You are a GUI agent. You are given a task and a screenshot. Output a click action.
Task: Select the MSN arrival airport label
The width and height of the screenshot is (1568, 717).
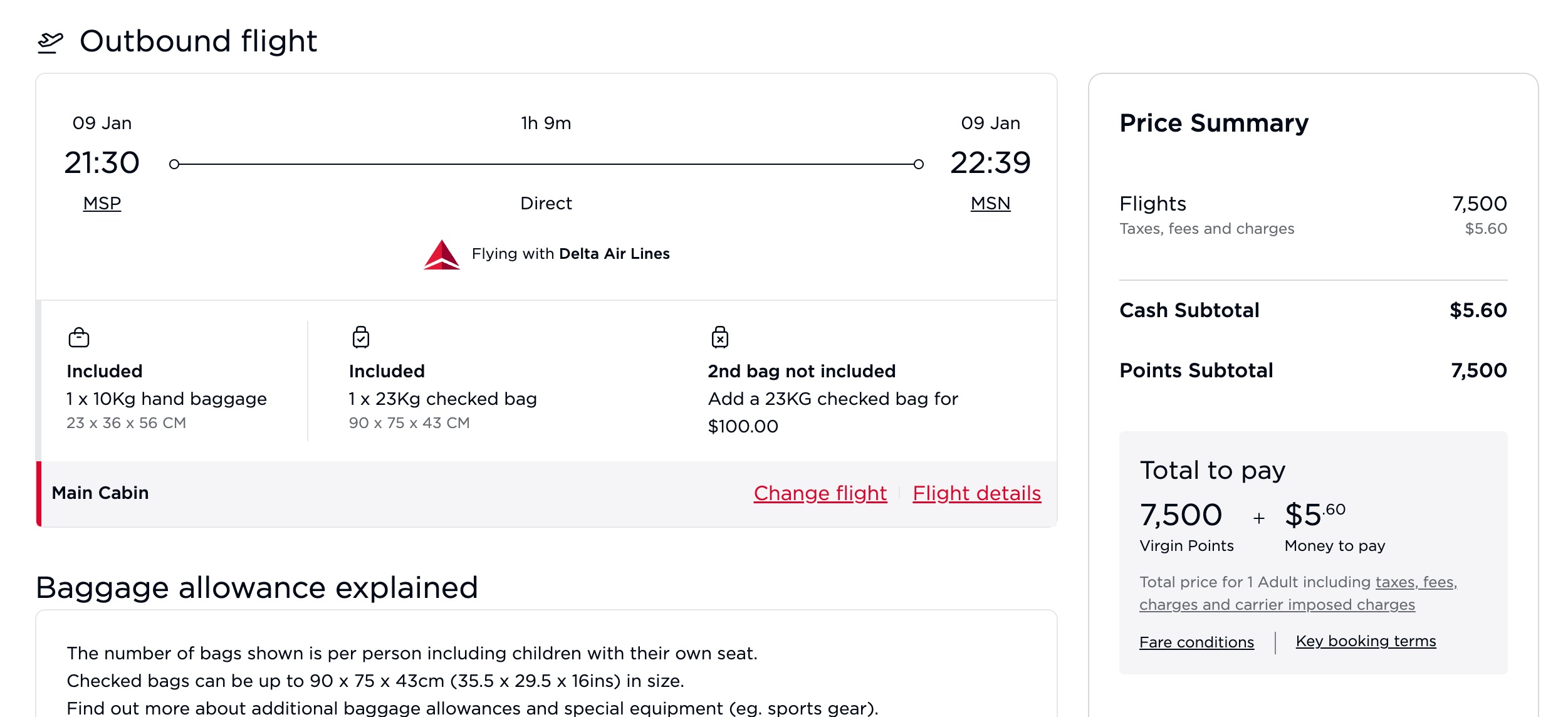[989, 203]
